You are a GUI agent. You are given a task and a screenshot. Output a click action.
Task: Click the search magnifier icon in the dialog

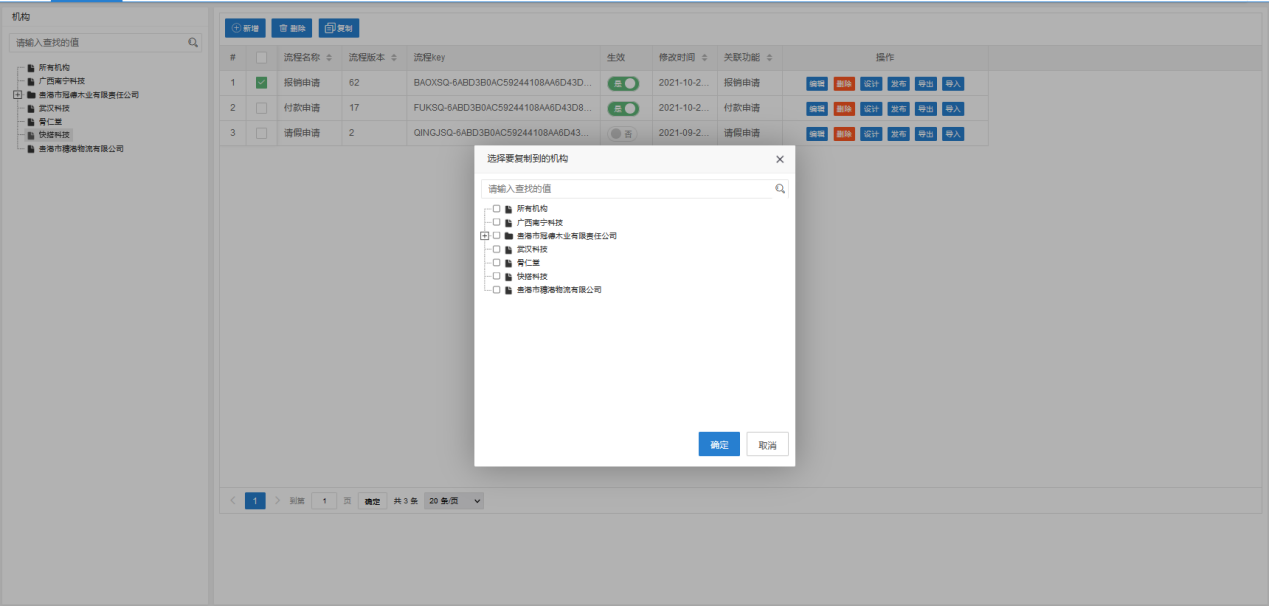(780, 189)
